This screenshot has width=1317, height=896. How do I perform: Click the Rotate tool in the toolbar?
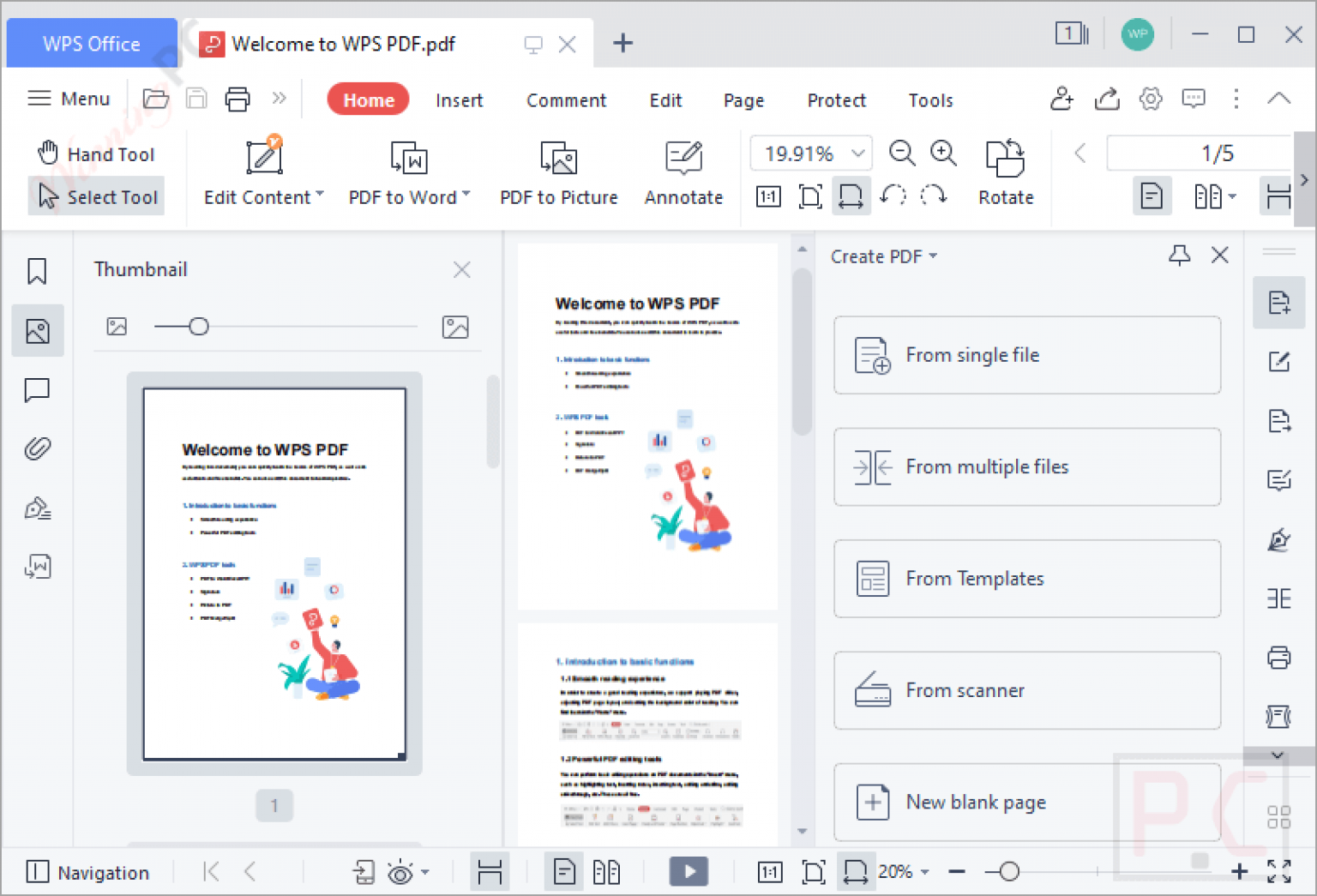tap(1005, 171)
